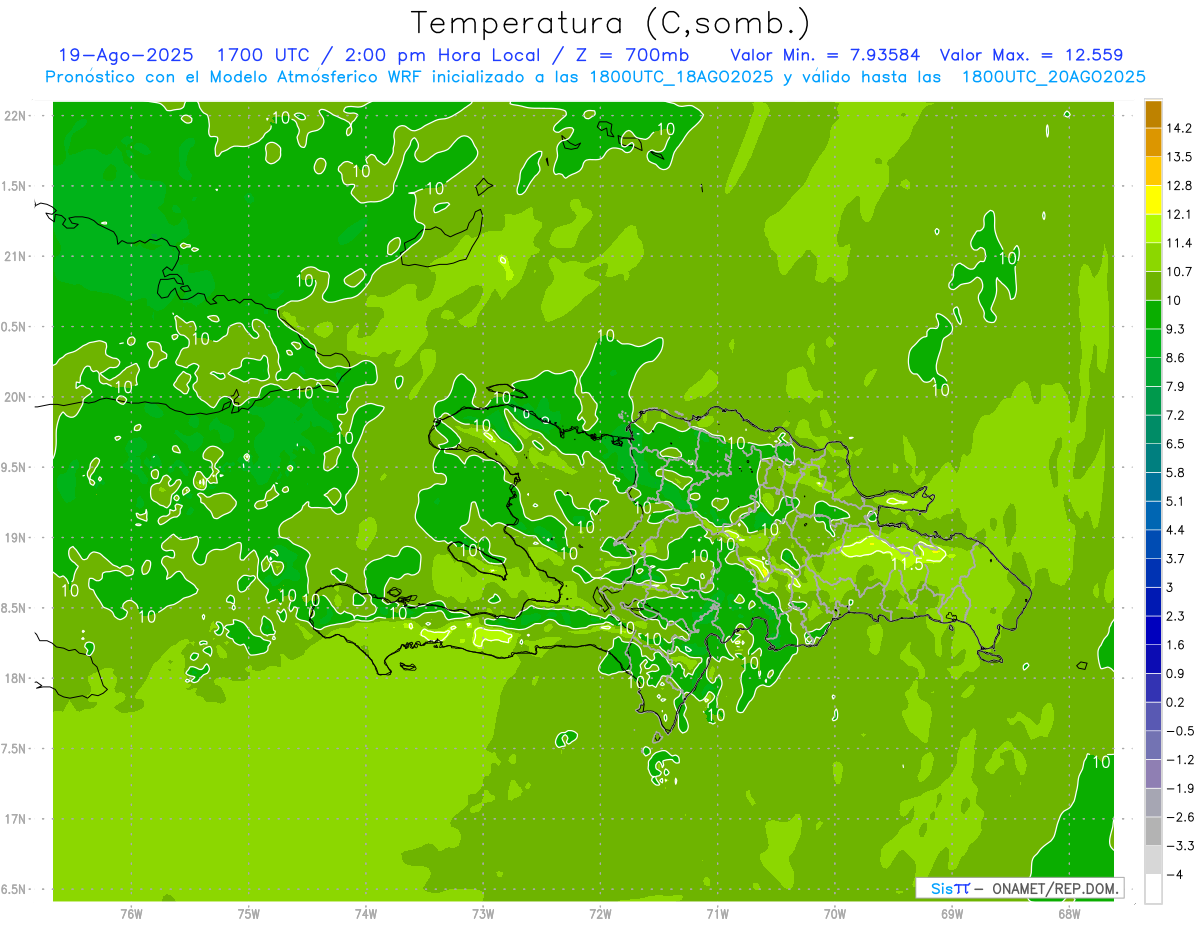The image size is (1200, 927).
Task: Pick the dark blue swatch between 1.6 and 2.3
Action: point(1153,630)
